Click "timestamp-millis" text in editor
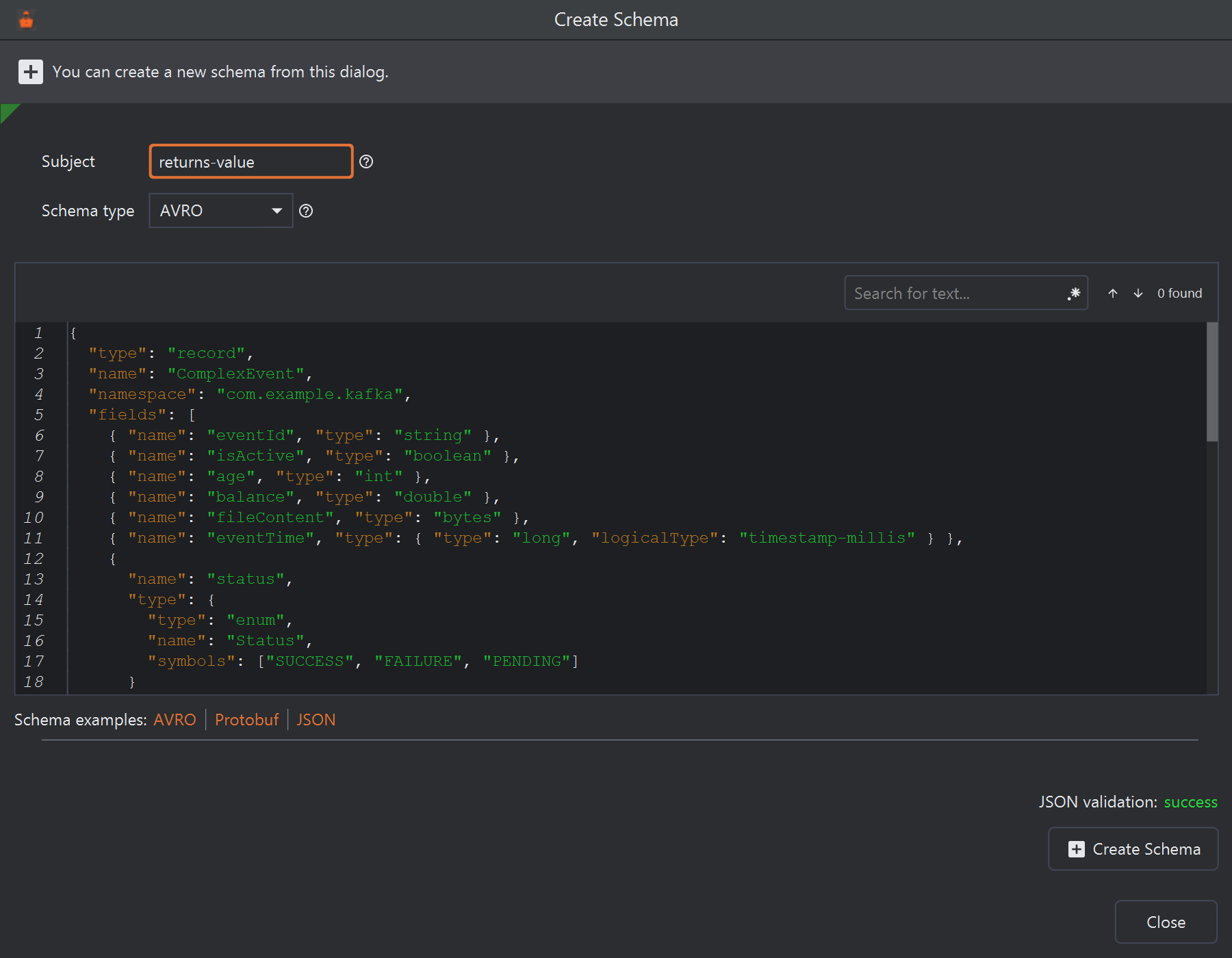 coord(827,539)
